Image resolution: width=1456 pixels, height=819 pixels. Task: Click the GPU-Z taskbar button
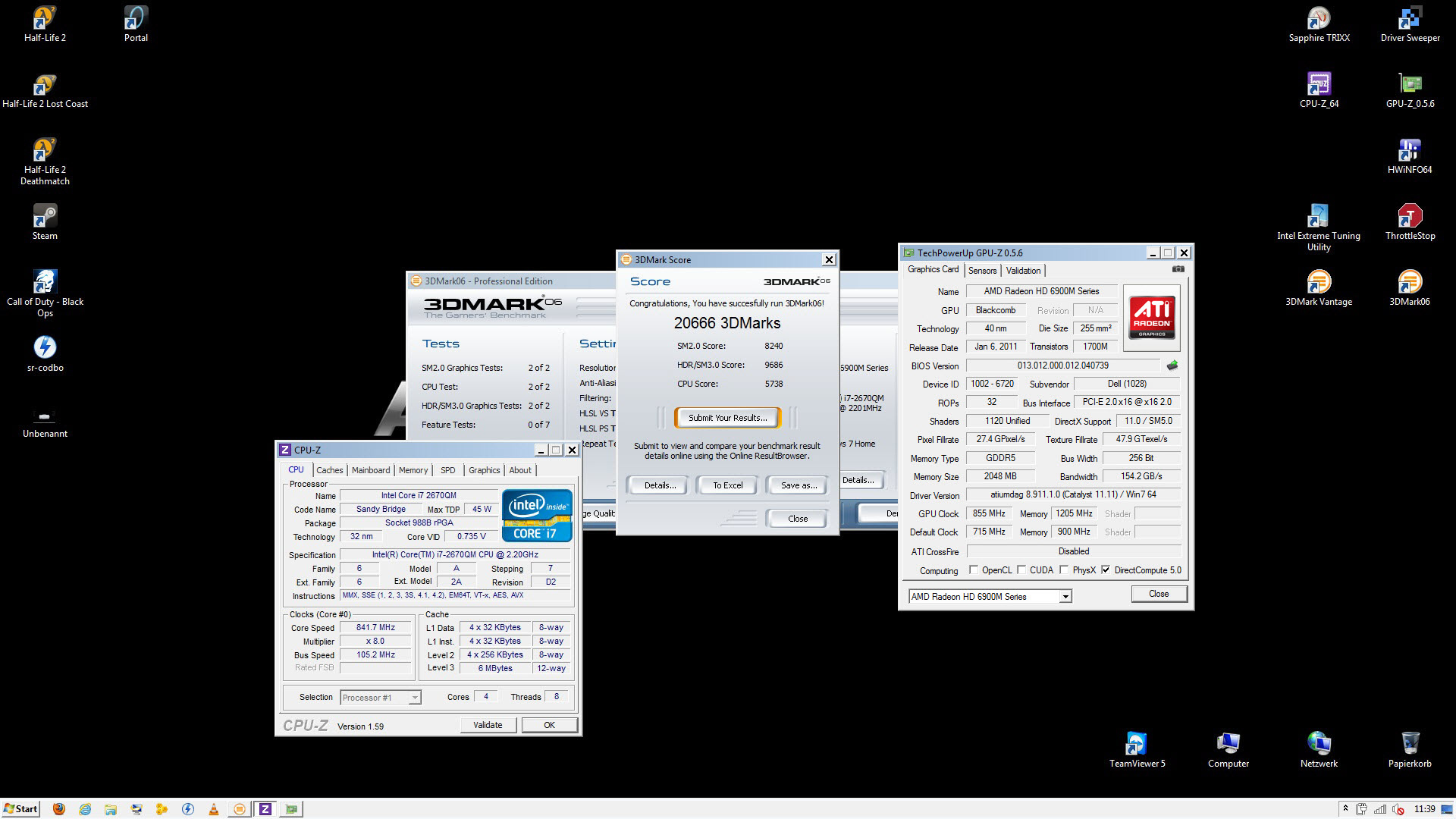coord(291,809)
